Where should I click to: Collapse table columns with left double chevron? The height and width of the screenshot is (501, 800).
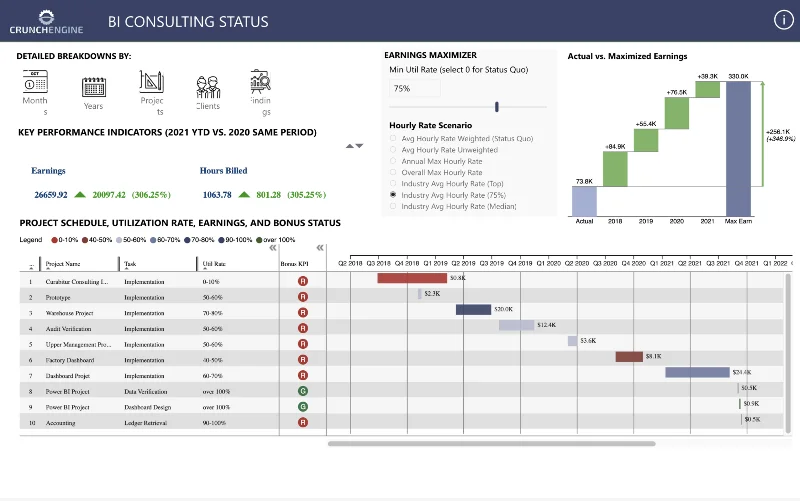click(273, 248)
